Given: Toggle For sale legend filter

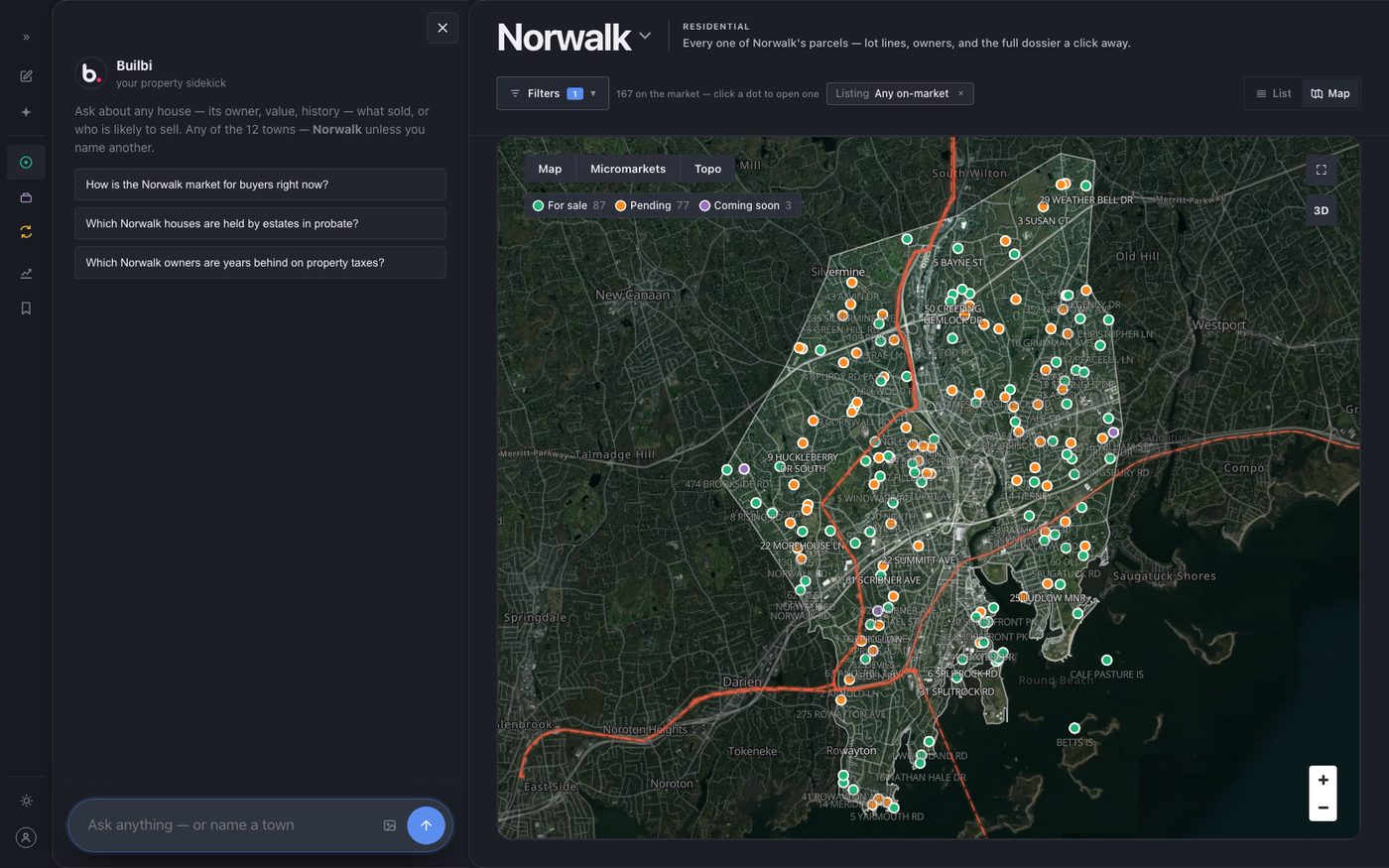Looking at the screenshot, I should coord(568,205).
